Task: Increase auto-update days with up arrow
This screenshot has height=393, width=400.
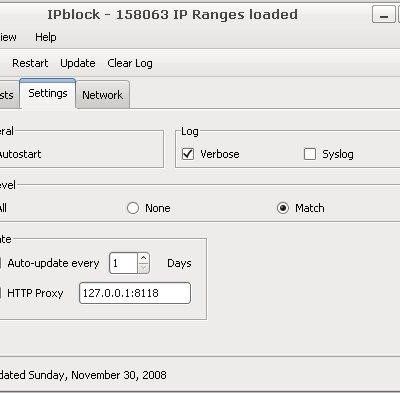Action: (x=144, y=258)
